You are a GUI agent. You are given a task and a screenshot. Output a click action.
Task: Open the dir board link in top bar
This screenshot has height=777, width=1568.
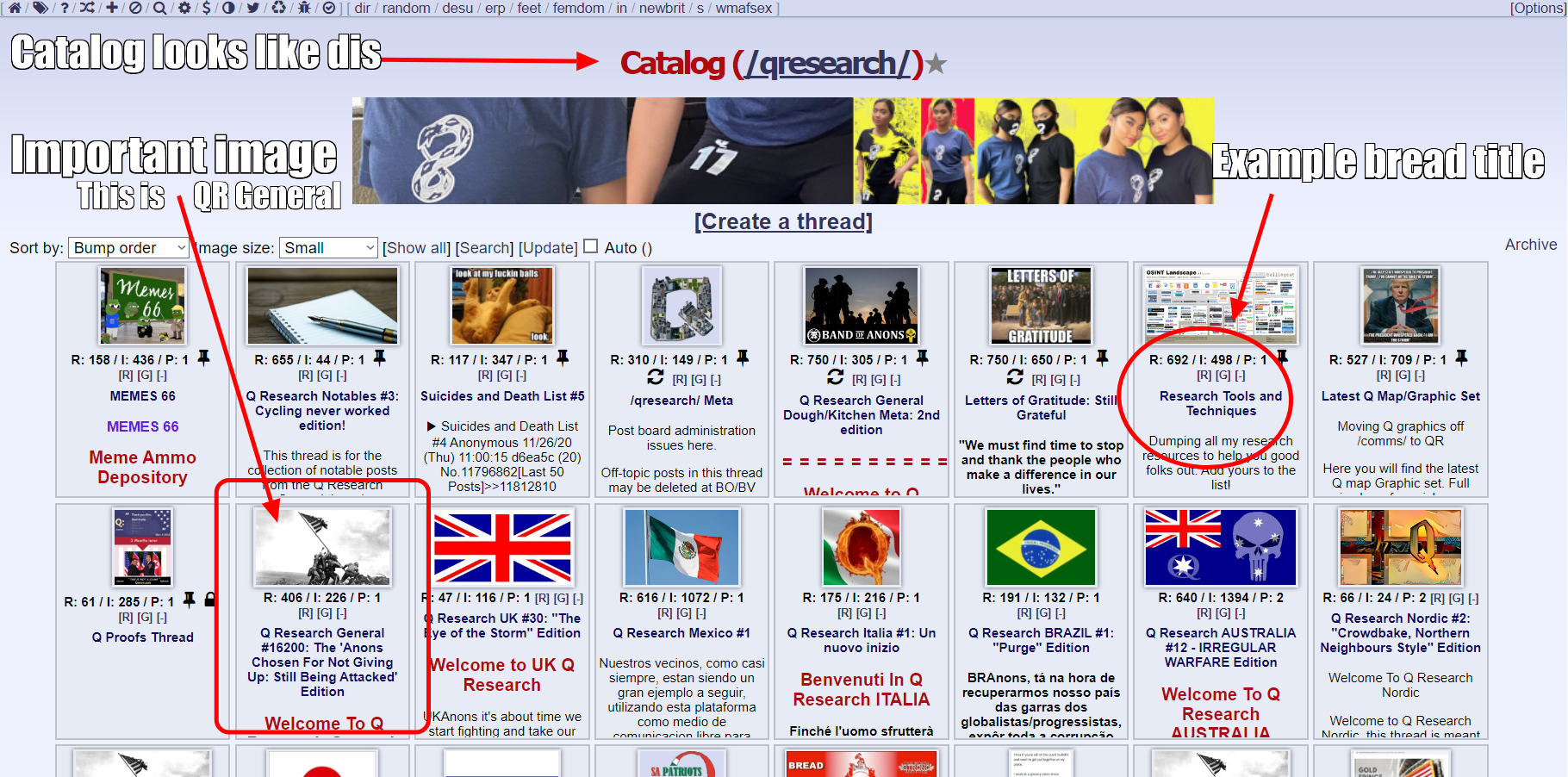[x=362, y=8]
